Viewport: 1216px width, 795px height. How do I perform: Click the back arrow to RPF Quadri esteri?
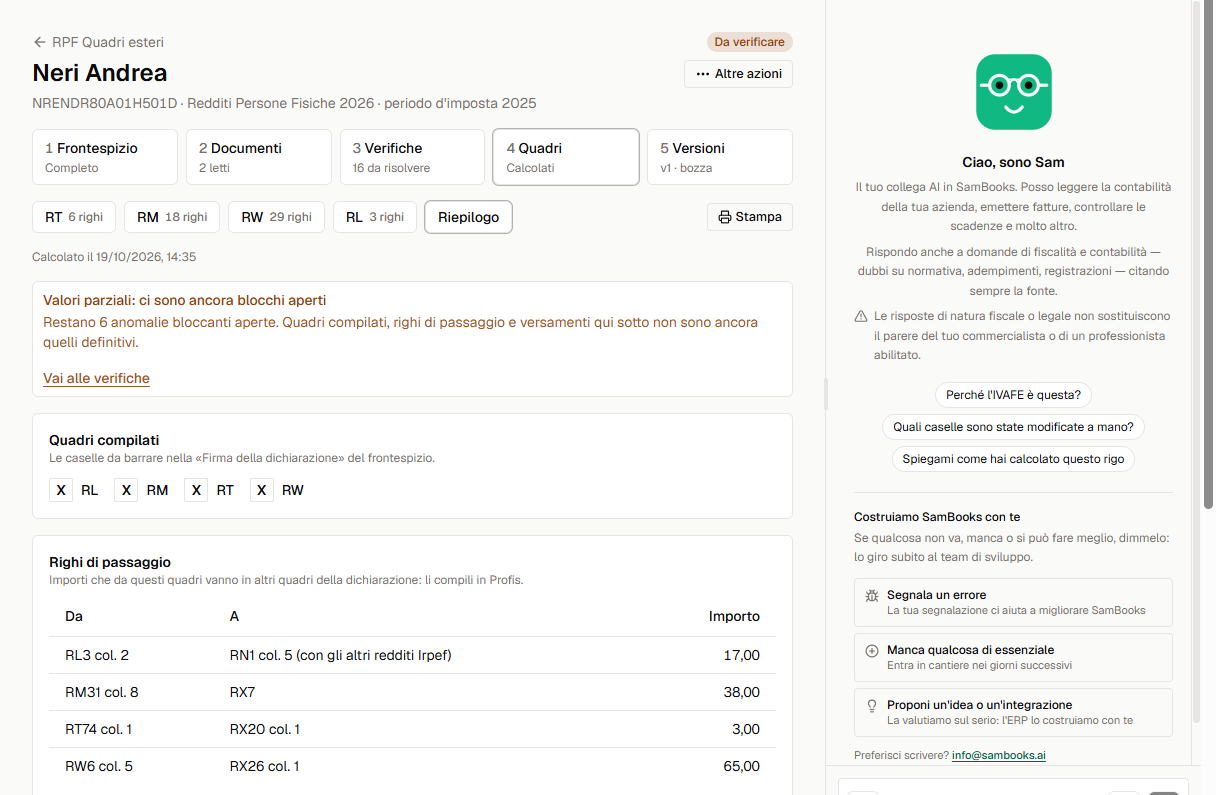coord(40,42)
